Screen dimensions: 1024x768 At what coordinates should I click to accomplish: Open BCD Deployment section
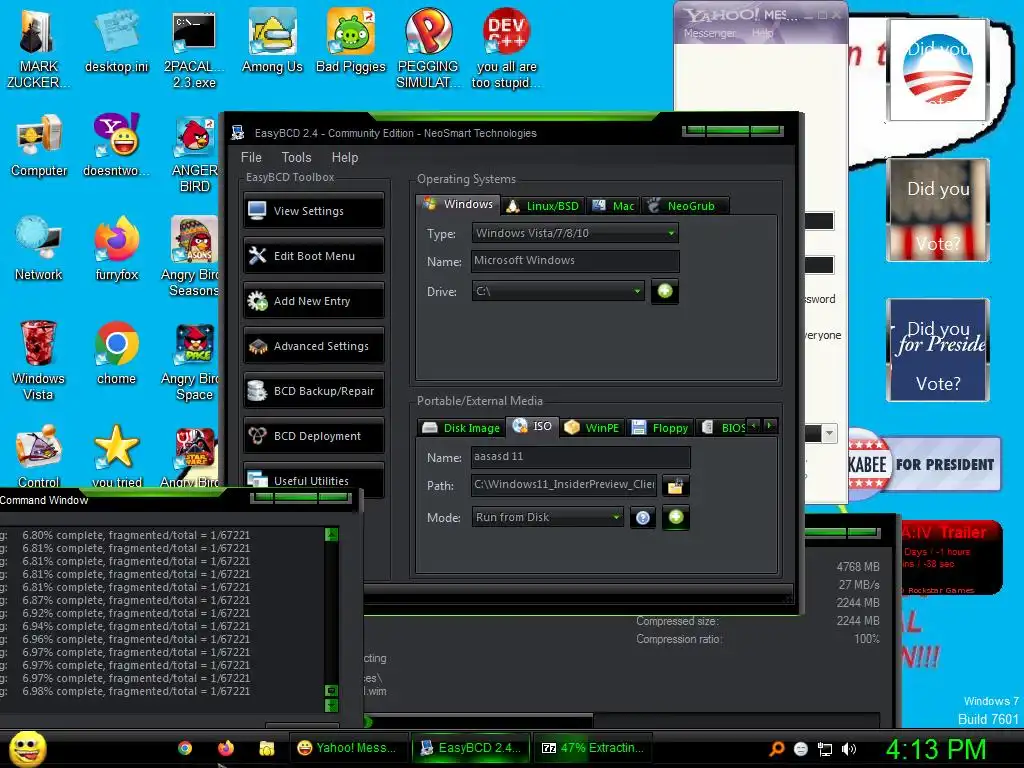[313, 436]
